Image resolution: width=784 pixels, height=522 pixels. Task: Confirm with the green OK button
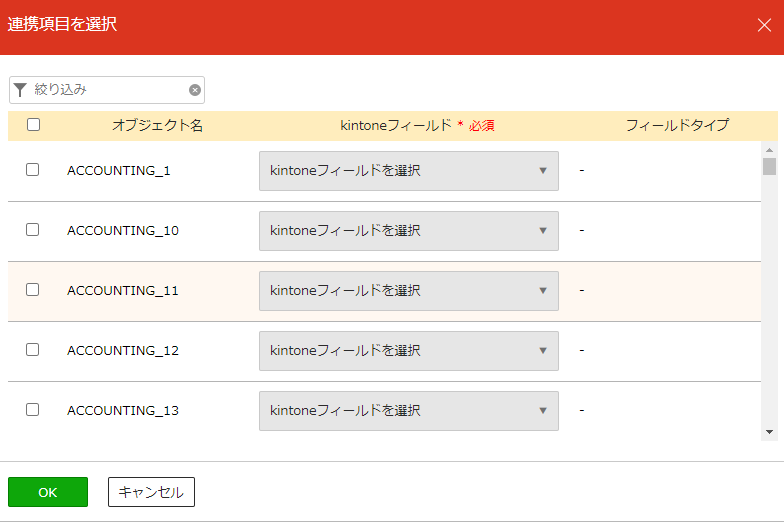[48, 492]
